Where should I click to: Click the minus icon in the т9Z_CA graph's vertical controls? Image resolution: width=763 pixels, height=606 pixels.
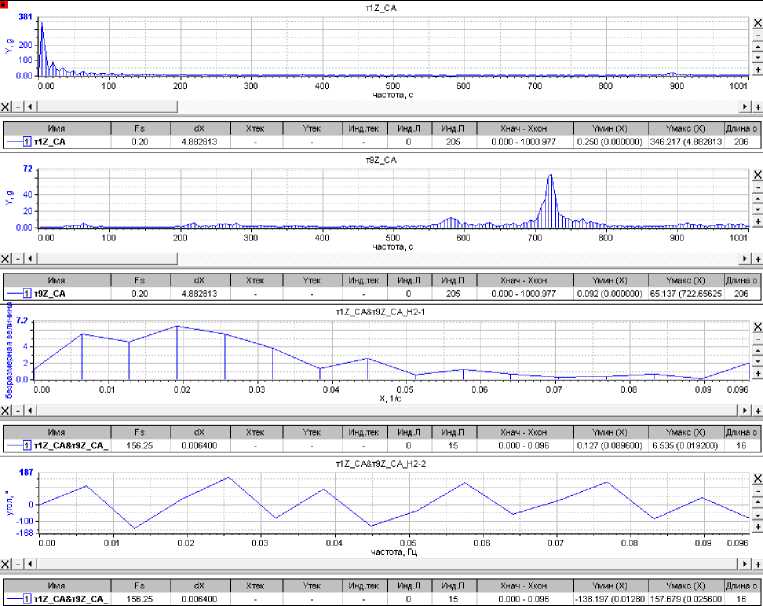[758, 187]
